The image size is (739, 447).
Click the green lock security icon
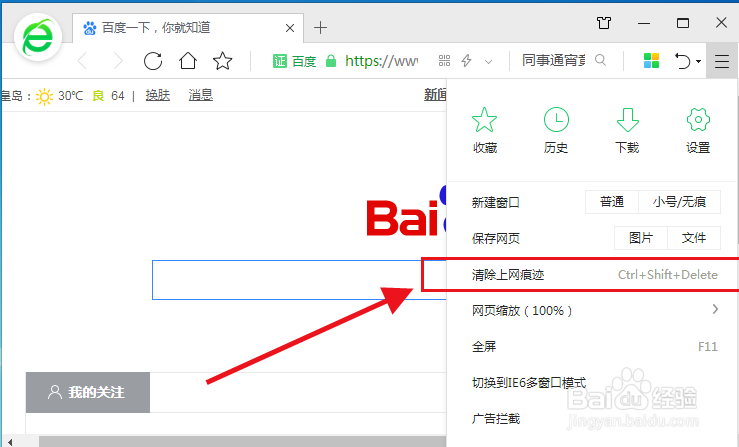331,61
